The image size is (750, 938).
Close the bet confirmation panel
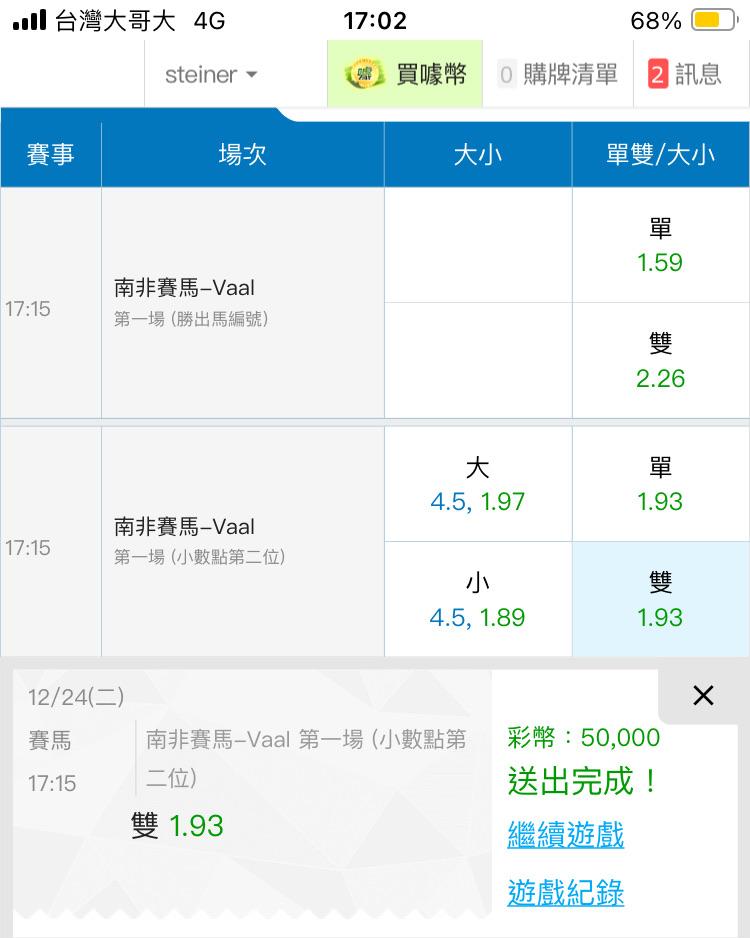click(703, 695)
